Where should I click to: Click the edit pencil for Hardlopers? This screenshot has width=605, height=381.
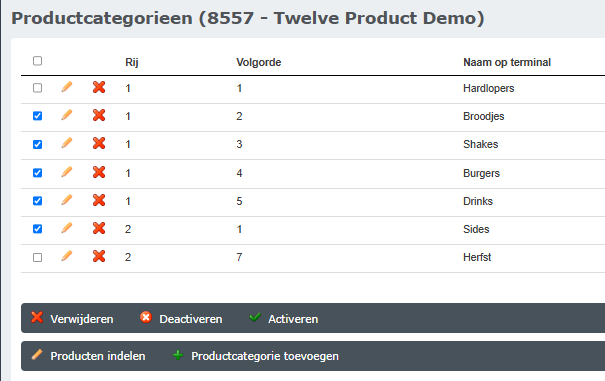coord(67,87)
